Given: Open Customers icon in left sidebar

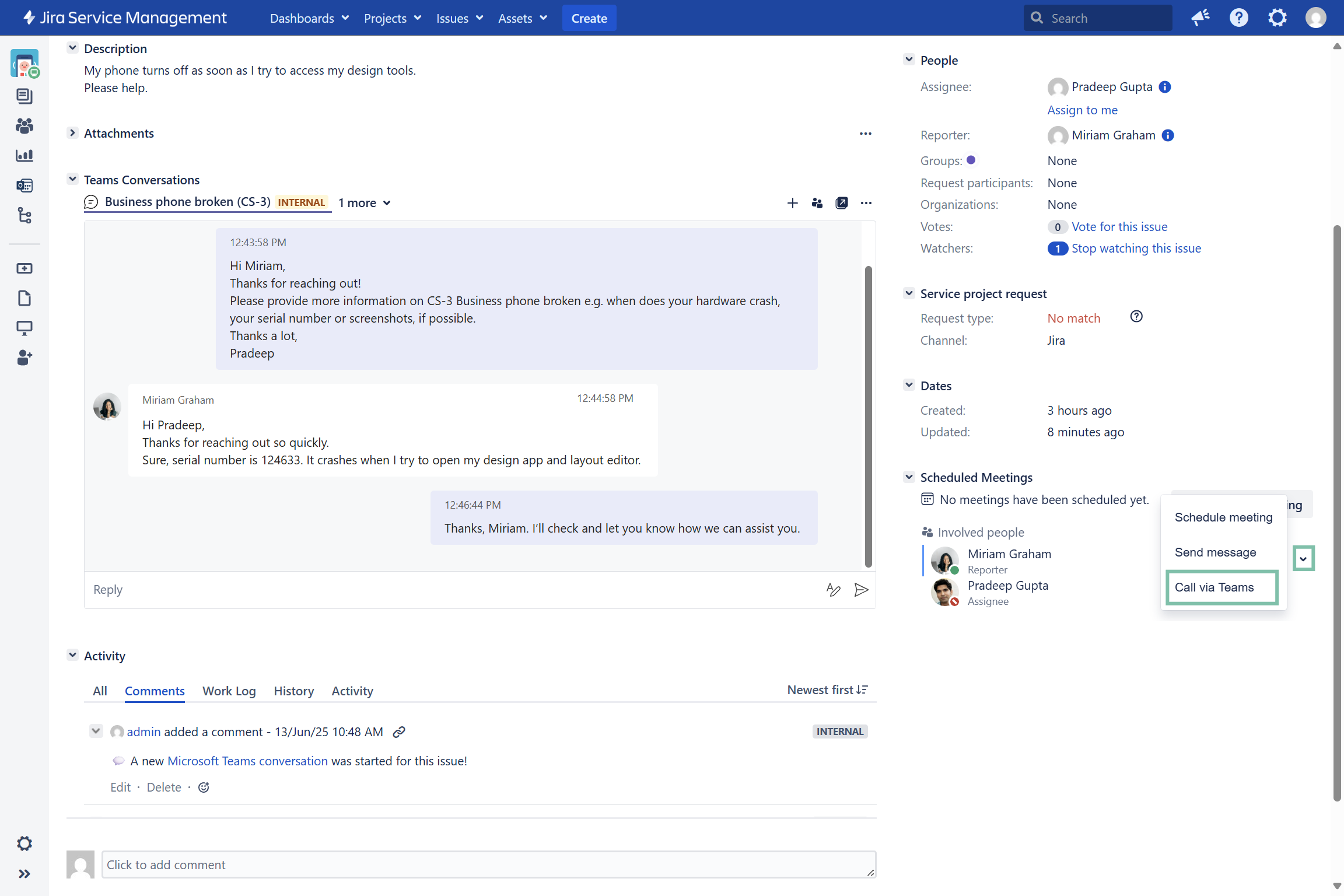Looking at the screenshot, I should 24,126.
